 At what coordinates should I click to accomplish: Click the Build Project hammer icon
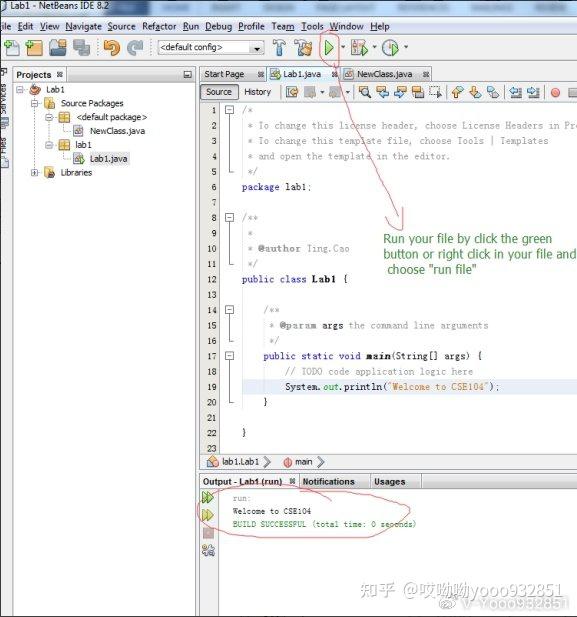click(x=279, y=48)
